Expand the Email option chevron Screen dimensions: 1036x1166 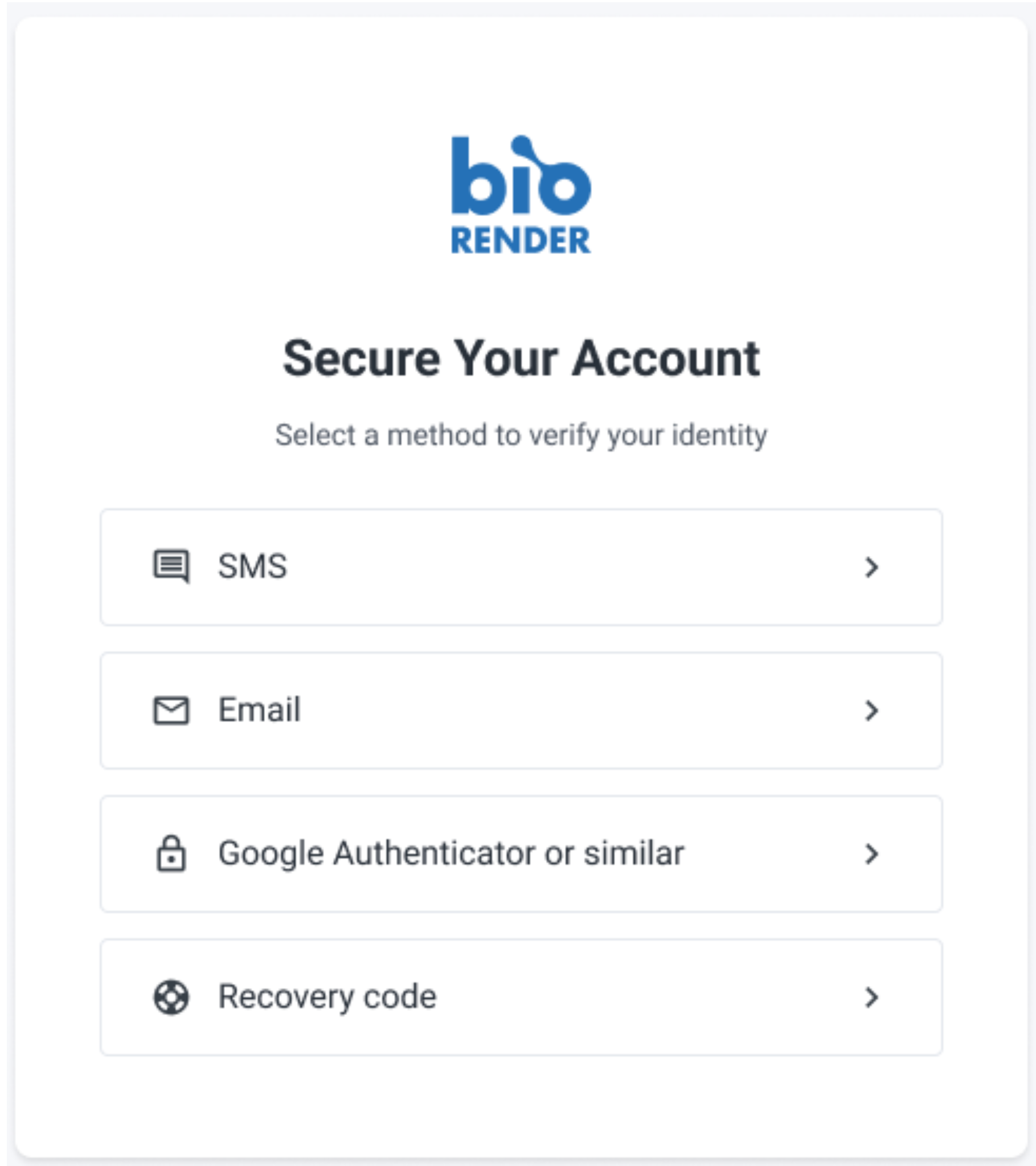pos(871,710)
